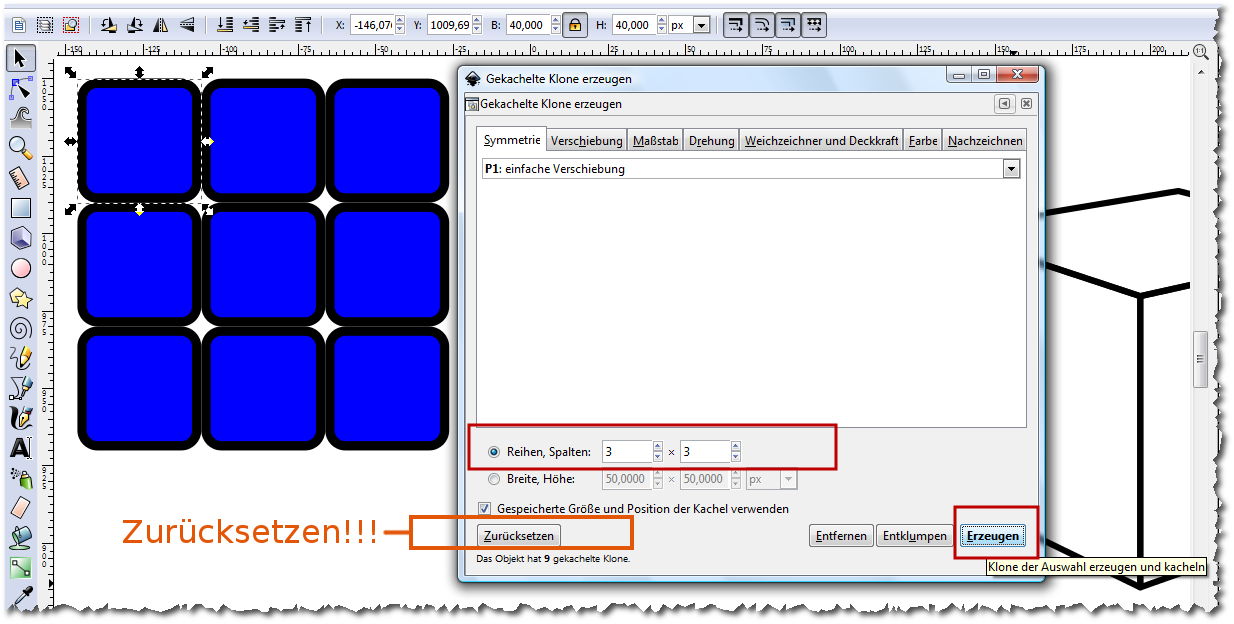Select the Reihen, Spalten radio button
Screen dimensions: 1234x624
click(x=494, y=452)
